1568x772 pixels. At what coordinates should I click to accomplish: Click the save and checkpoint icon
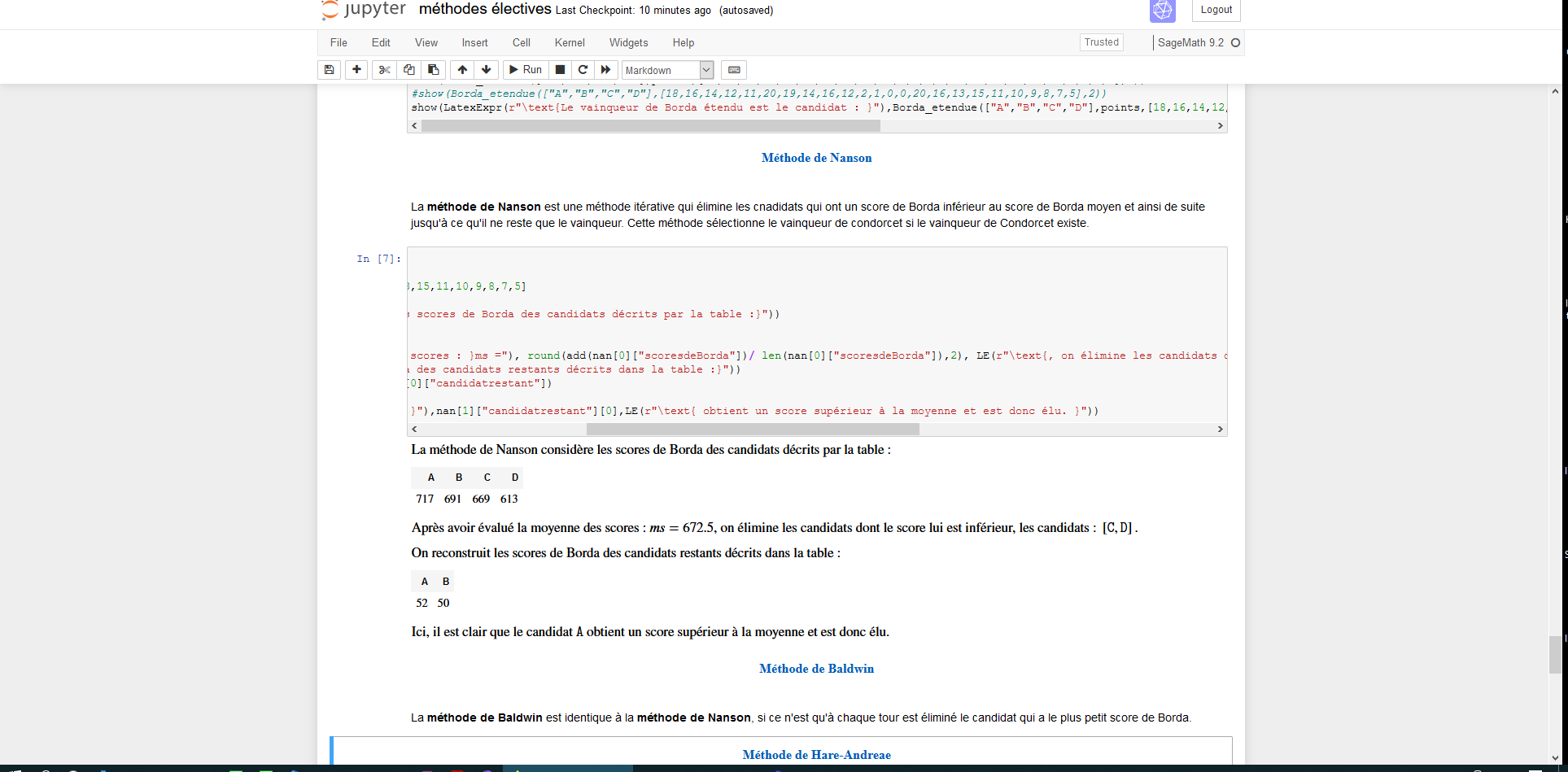[x=329, y=70]
